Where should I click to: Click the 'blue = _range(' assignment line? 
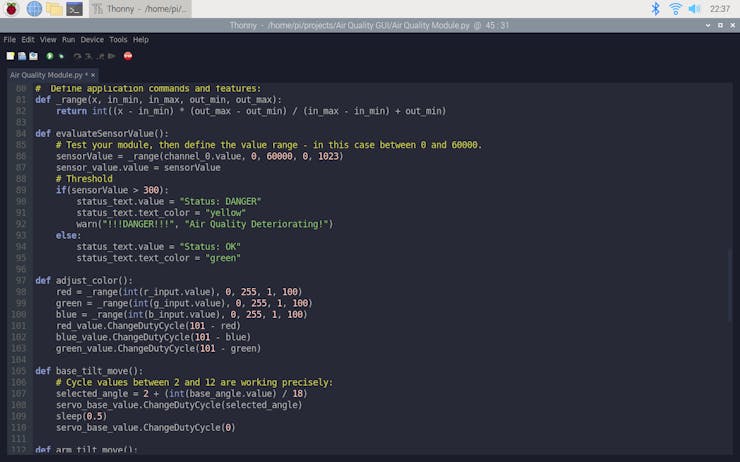181,315
